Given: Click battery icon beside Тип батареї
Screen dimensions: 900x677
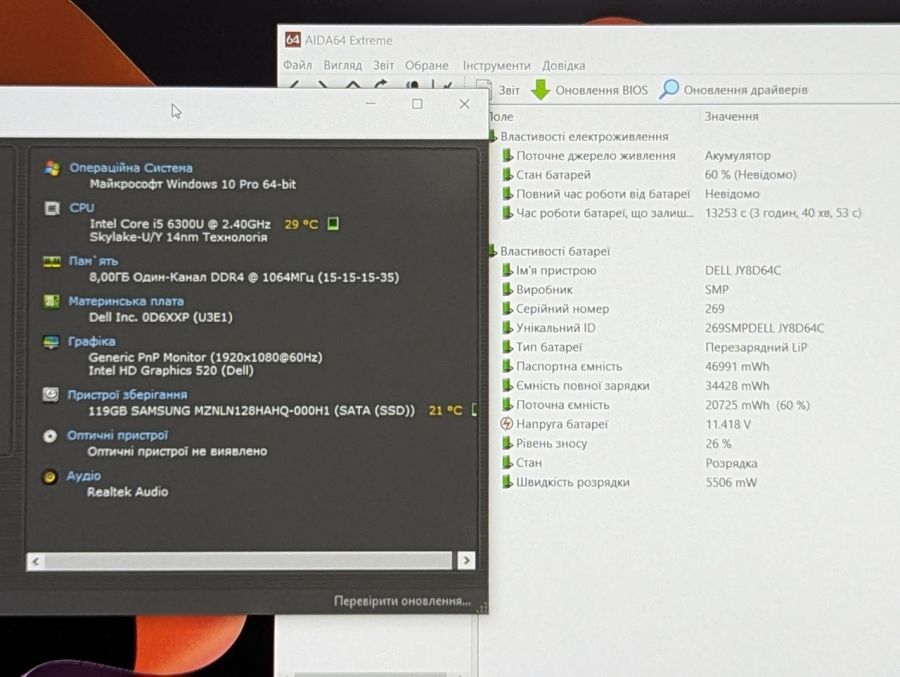Looking at the screenshot, I should [507, 347].
